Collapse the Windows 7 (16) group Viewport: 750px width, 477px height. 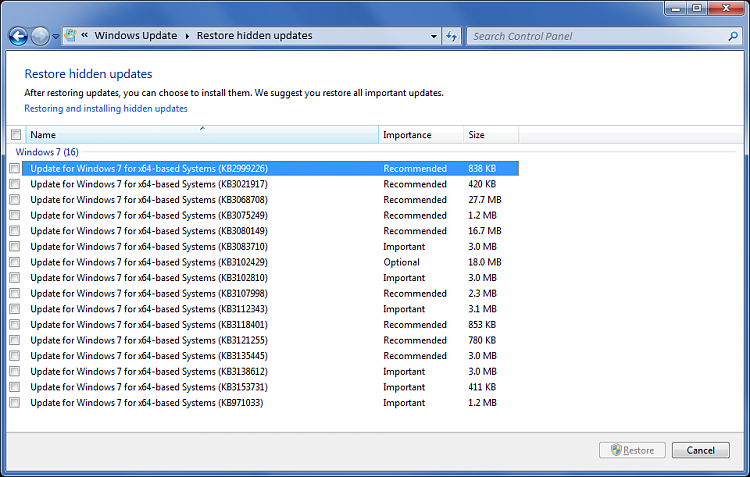(47, 152)
